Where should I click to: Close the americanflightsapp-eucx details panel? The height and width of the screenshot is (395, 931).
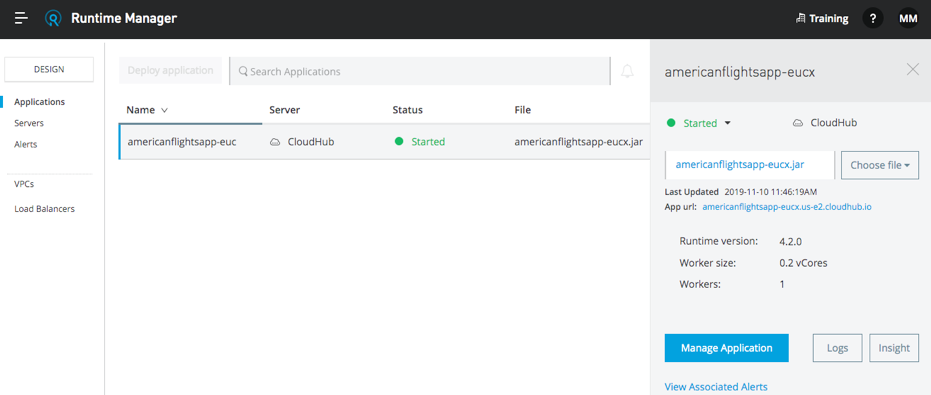(913, 69)
